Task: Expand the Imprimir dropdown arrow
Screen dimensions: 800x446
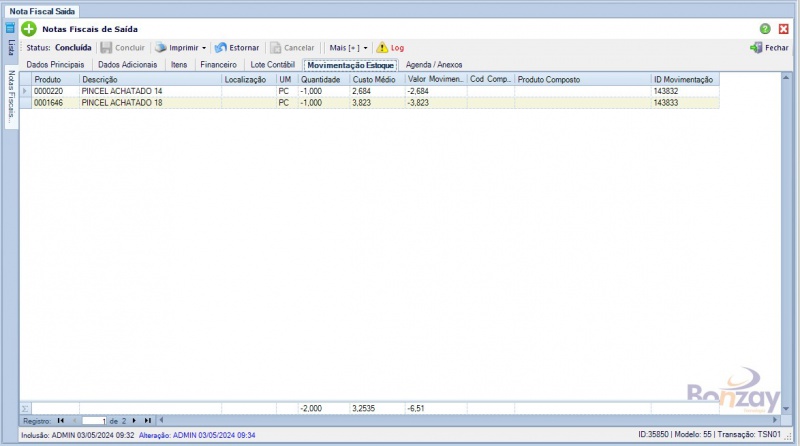Action: pos(204,47)
